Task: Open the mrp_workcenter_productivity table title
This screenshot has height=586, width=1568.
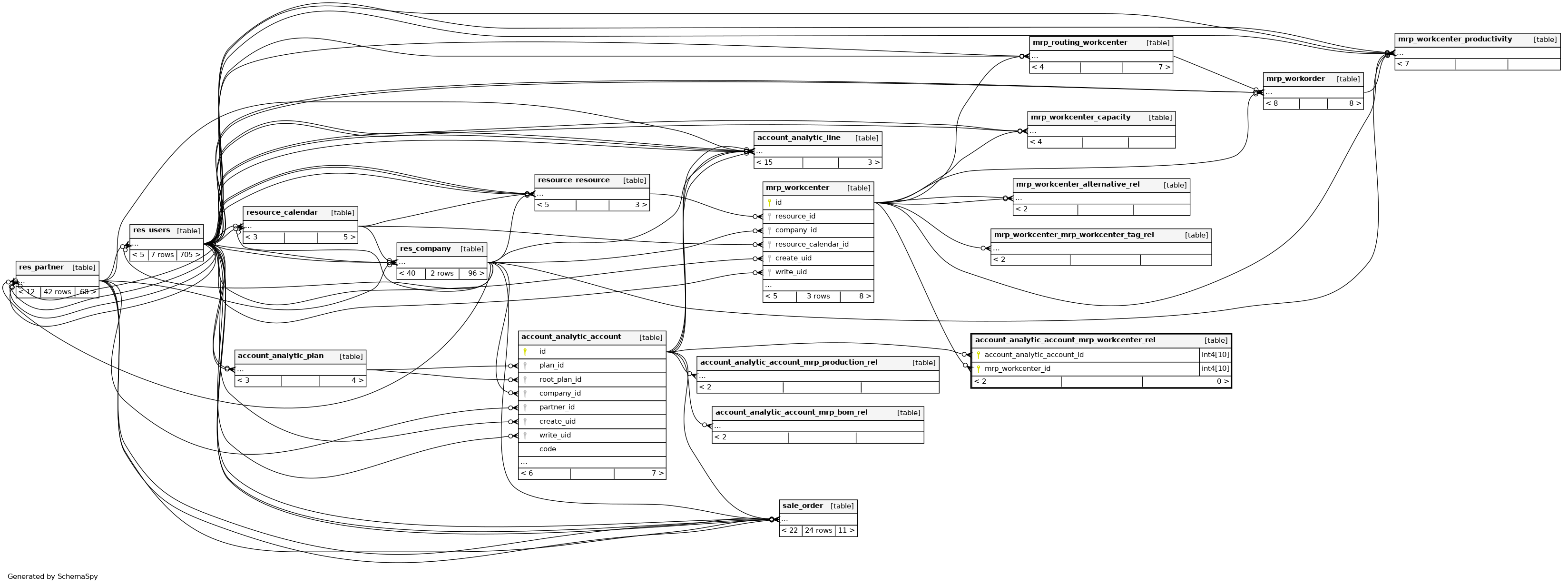Action: 1455,40
